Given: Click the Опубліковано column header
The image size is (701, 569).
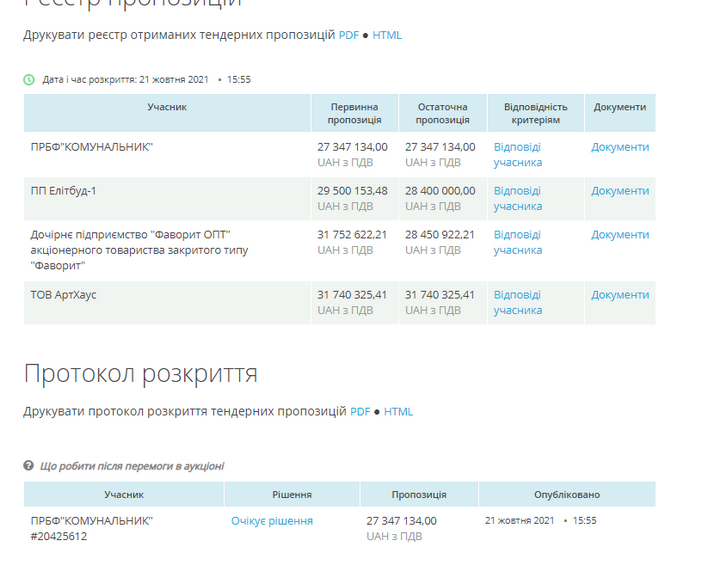Looking at the screenshot, I should 567,495.
